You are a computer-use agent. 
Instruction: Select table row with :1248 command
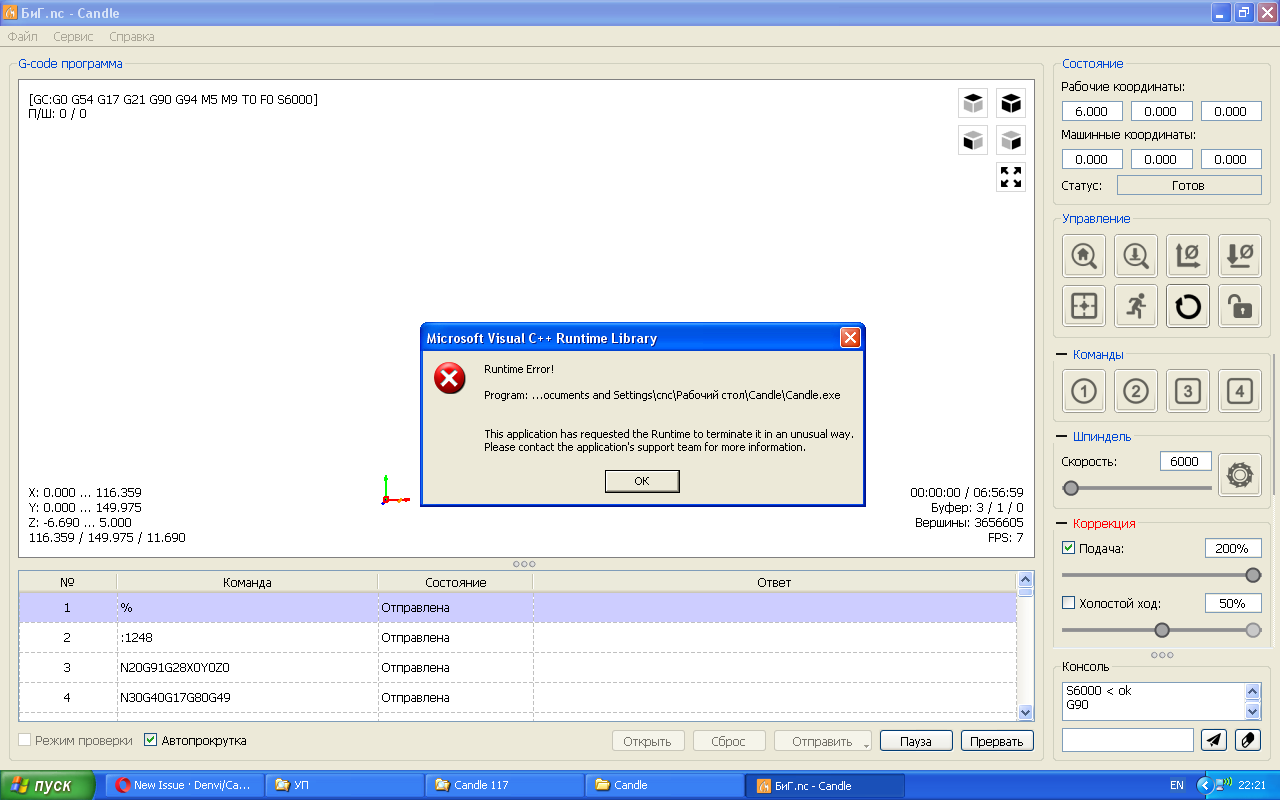[518, 637]
